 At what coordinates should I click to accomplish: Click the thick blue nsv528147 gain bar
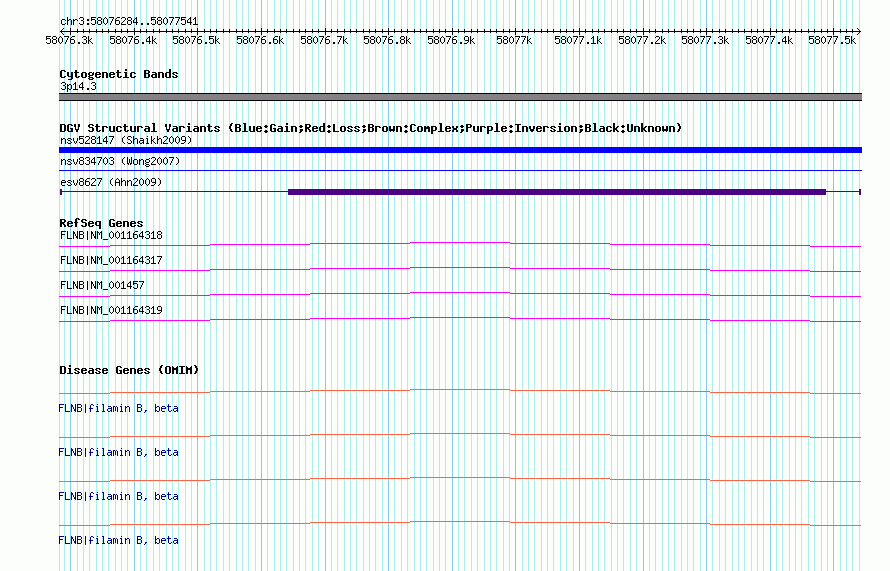(x=460, y=150)
